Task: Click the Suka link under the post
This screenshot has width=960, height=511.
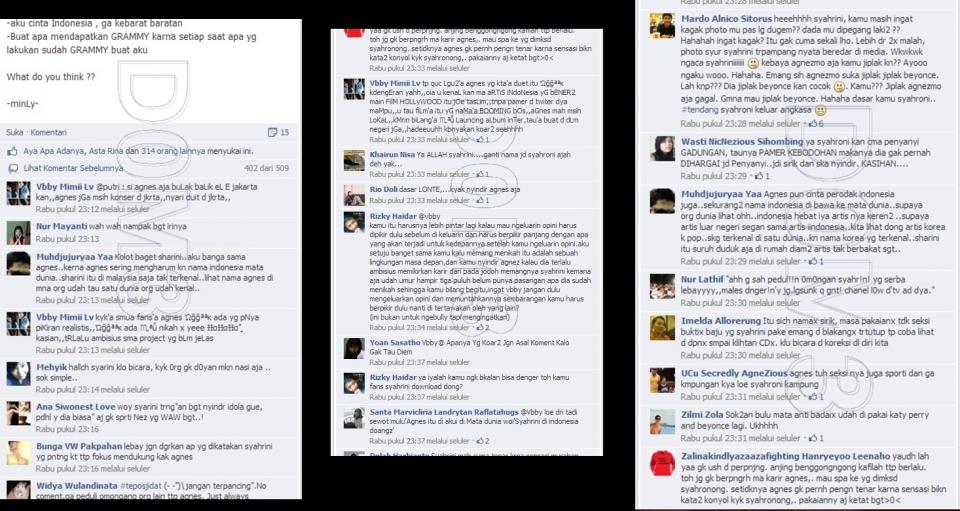Action: click(x=15, y=132)
